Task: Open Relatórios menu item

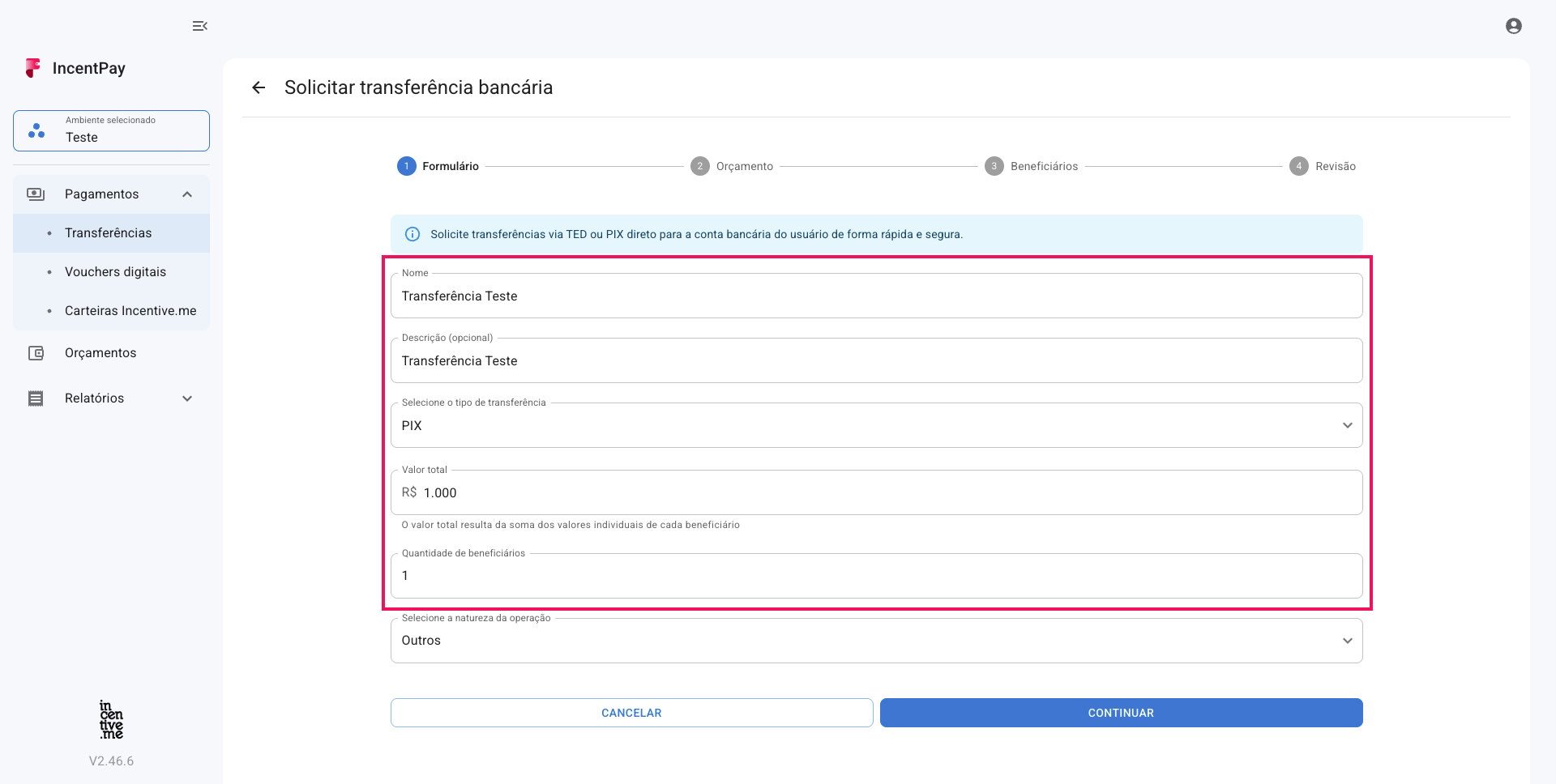Action: 111,398
